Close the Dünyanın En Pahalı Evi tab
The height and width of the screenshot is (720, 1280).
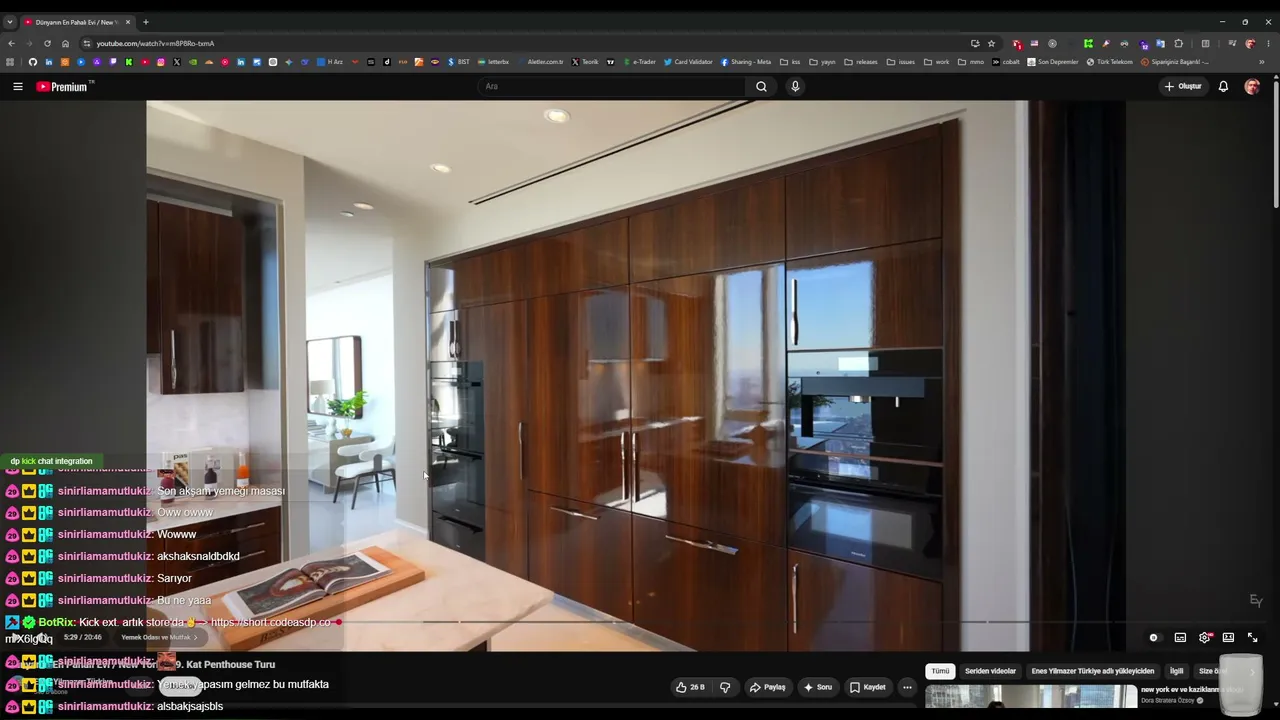126,22
